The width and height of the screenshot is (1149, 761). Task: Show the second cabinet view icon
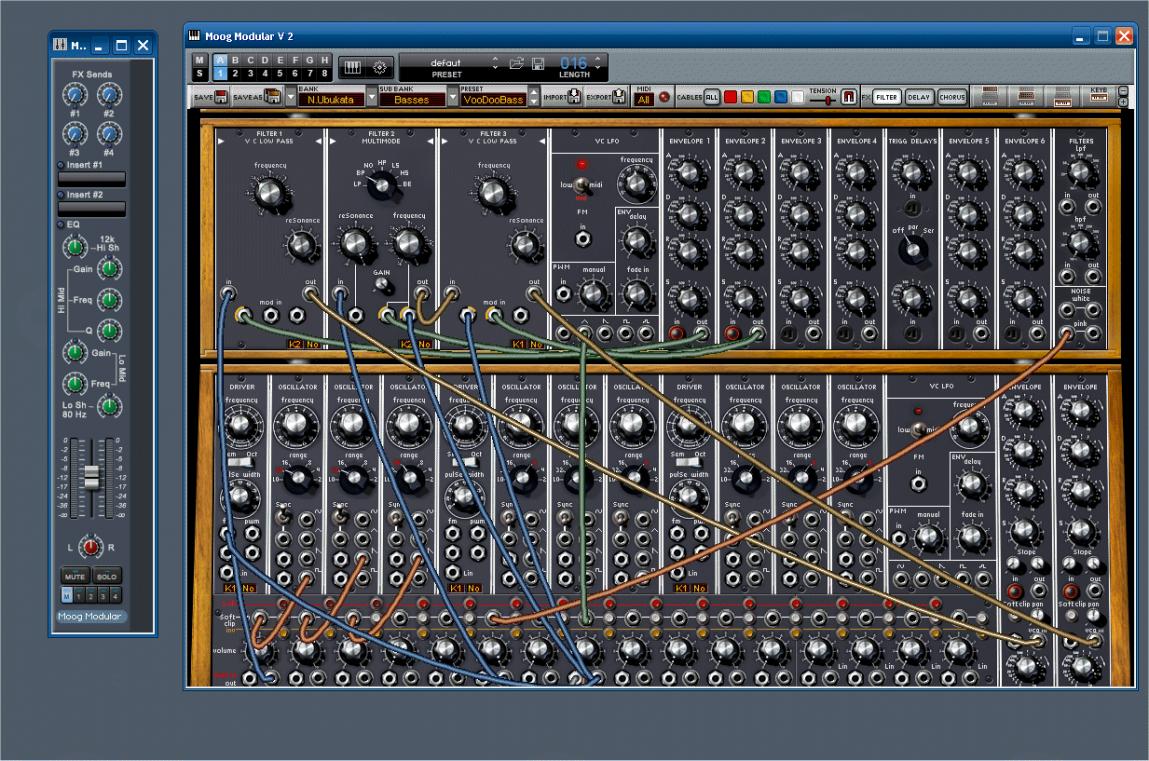pos(1026,96)
